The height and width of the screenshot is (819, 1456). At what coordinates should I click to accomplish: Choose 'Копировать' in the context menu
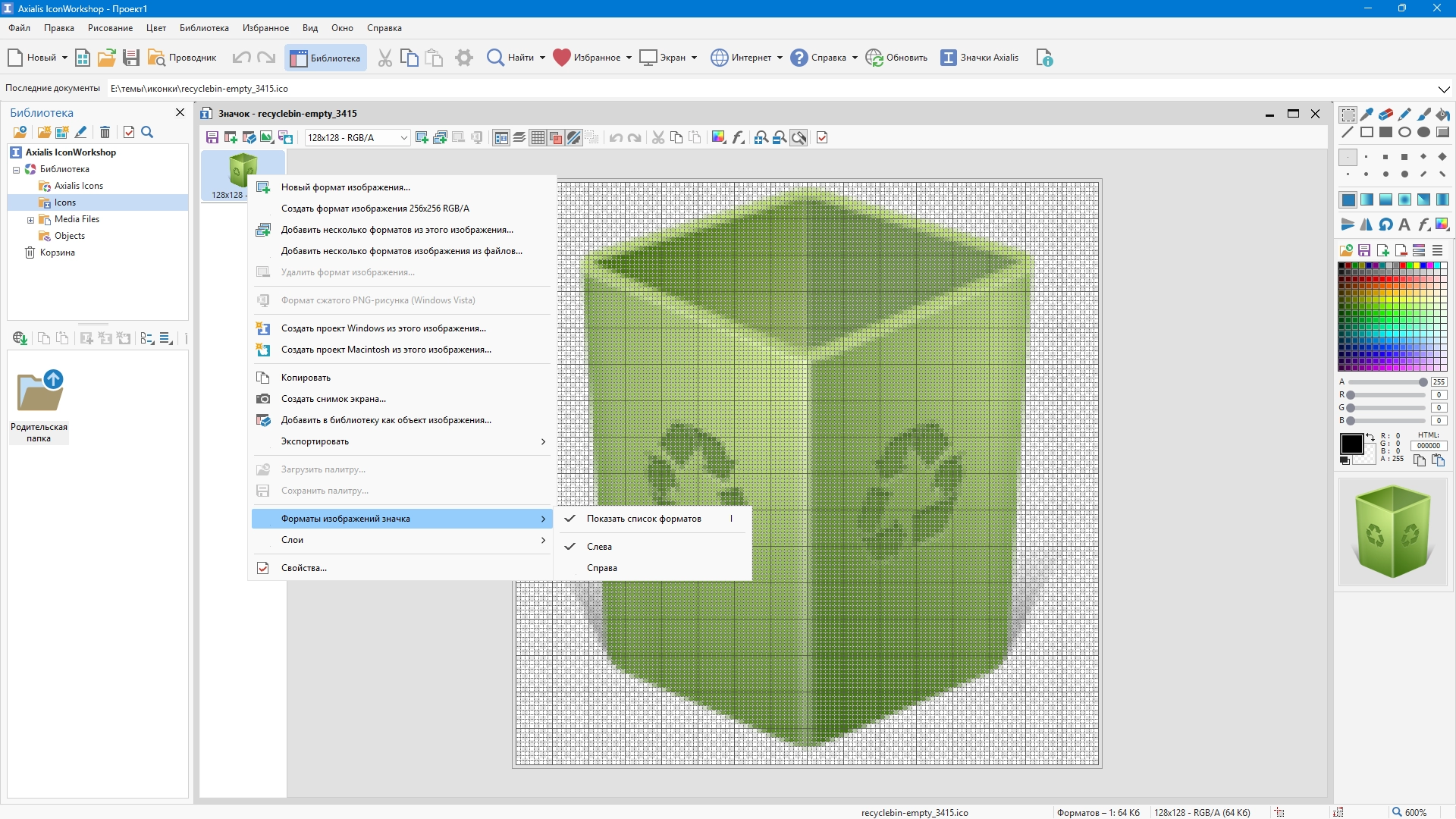click(x=306, y=378)
